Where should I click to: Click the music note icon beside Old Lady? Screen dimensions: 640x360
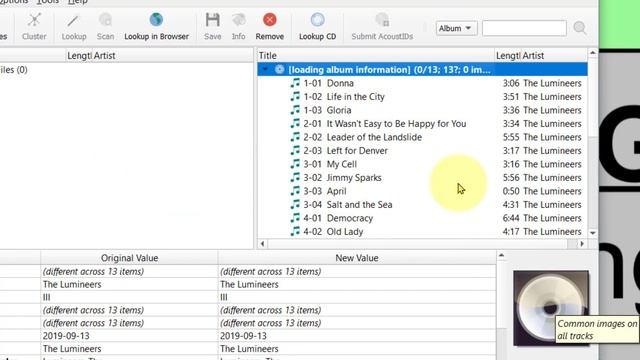[295, 231]
